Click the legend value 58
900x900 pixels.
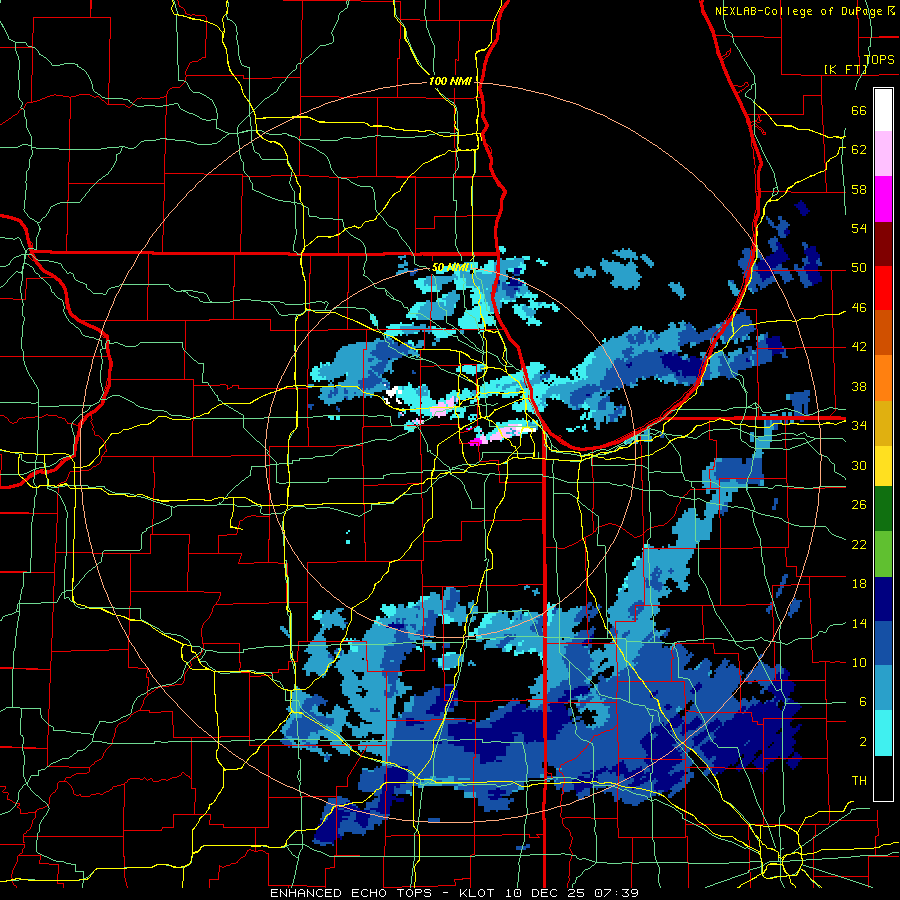pyautogui.click(x=859, y=189)
